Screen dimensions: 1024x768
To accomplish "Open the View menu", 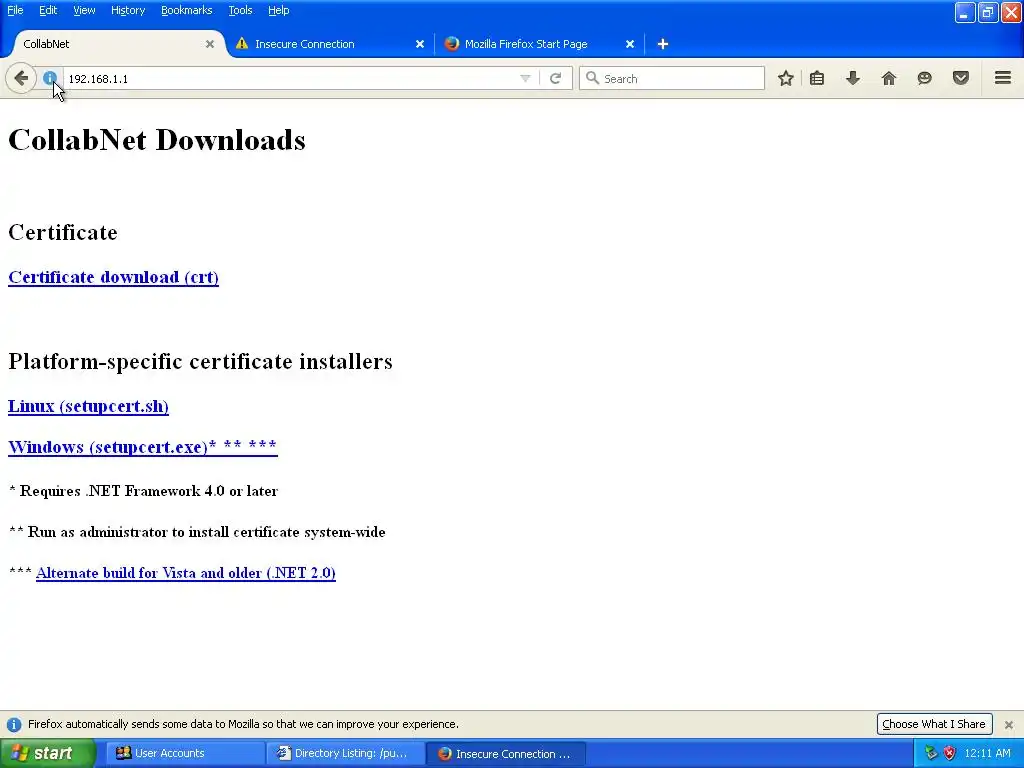I will click(x=84, y=10).
